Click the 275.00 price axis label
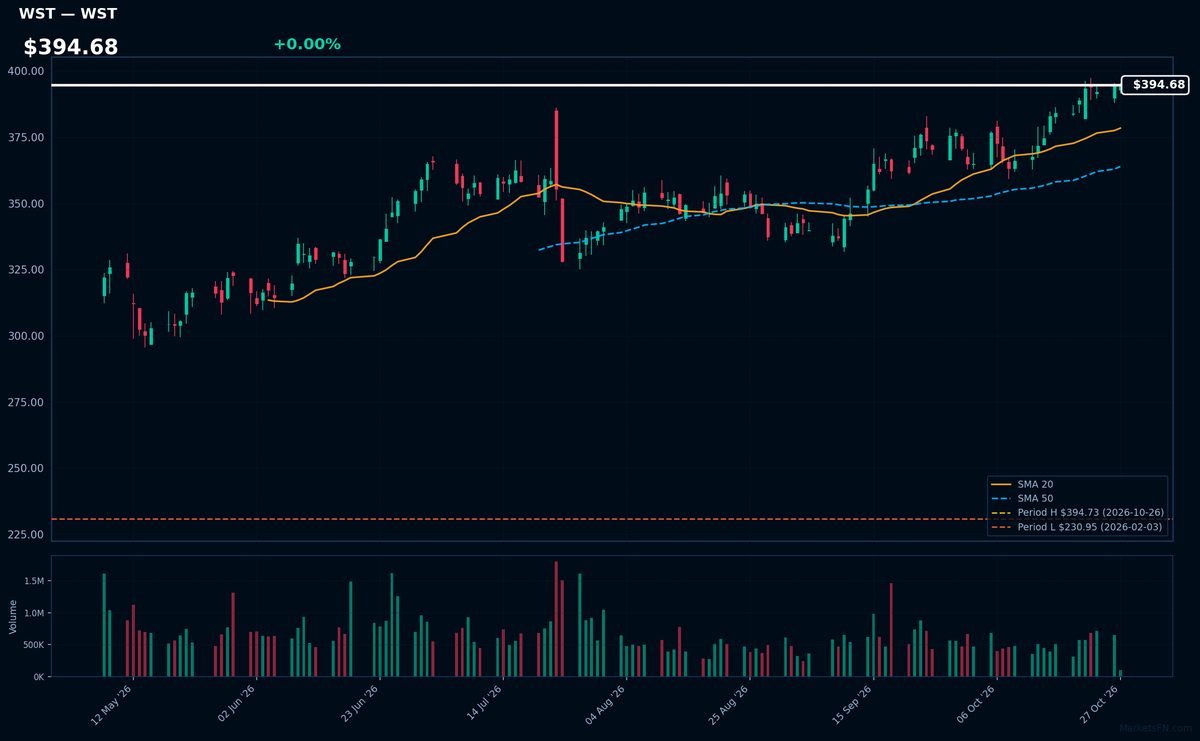Image resolution: width=1200 pixels, height=741 pixels. (x=25, y=402)
